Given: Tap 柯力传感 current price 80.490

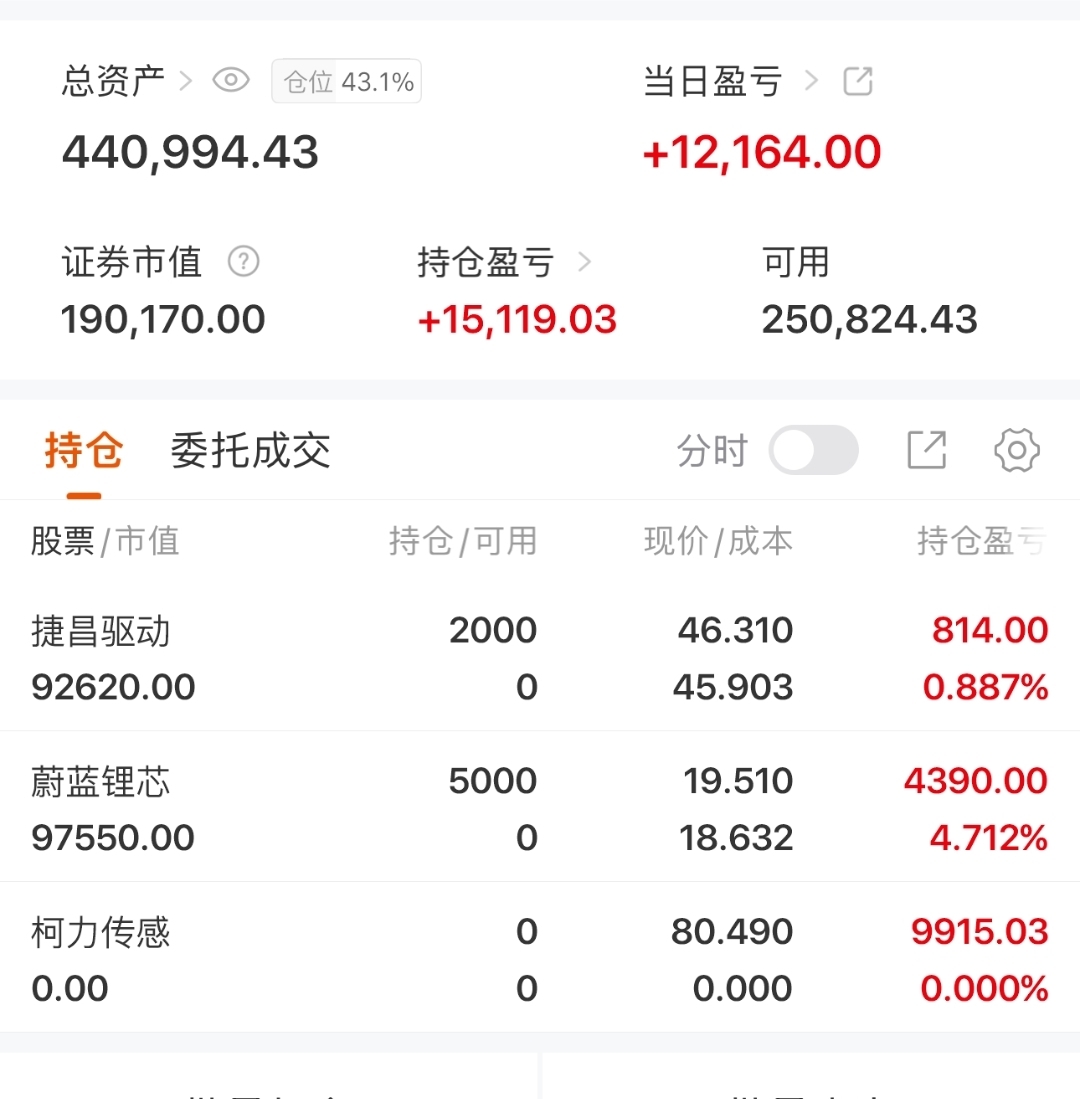Looking at the screenshot, I should pyautogui.click(x=732, y=931).
